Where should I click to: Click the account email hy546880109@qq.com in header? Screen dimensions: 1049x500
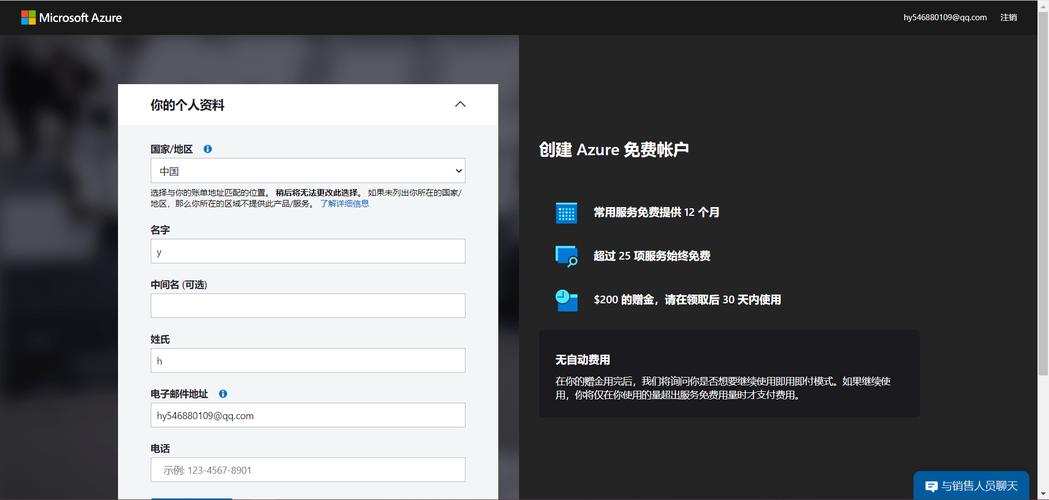pos(945,17)
